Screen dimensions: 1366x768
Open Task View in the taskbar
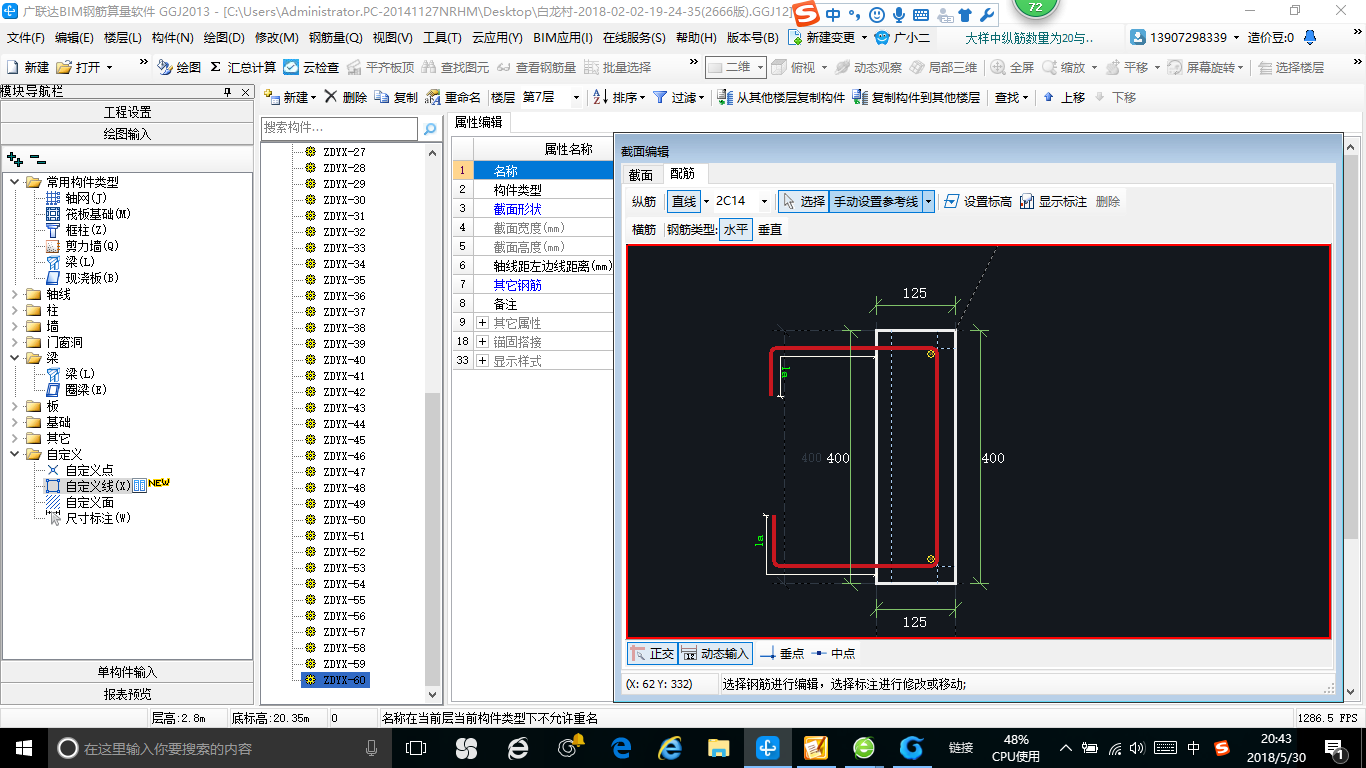click(415, 747)
